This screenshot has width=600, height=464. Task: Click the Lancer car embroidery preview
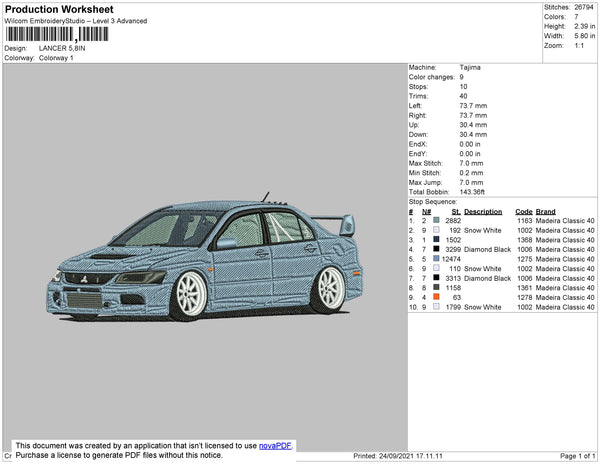[x=205, y=257]
